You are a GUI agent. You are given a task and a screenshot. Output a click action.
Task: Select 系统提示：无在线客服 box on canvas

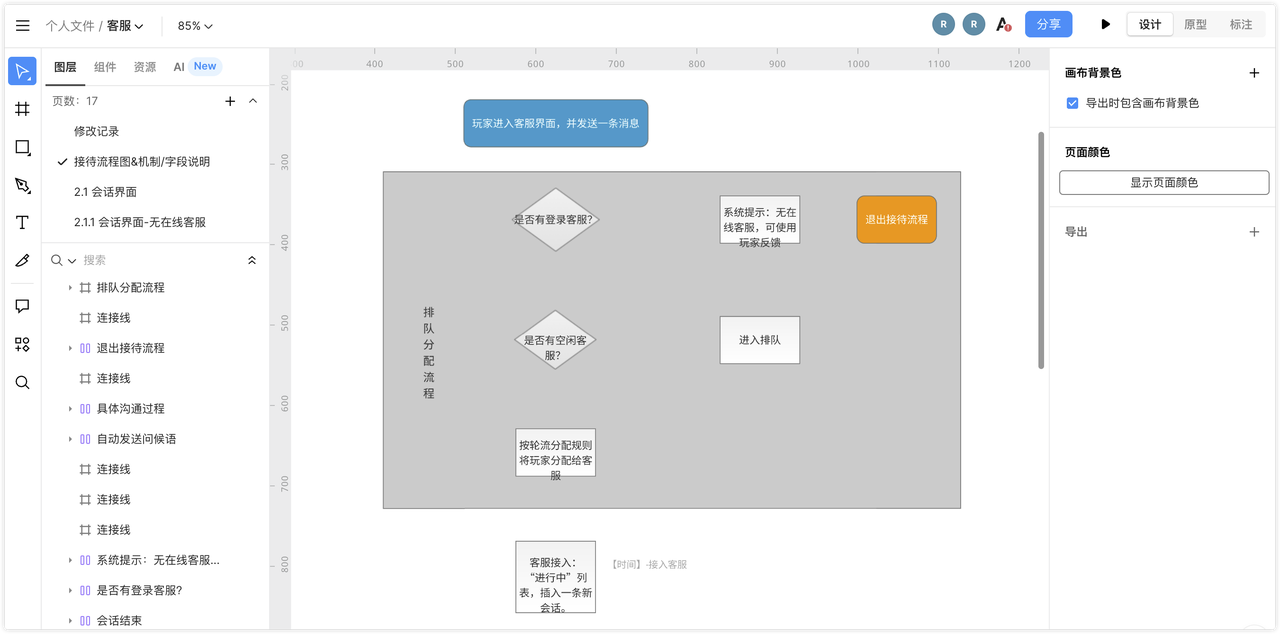point(760,220)
